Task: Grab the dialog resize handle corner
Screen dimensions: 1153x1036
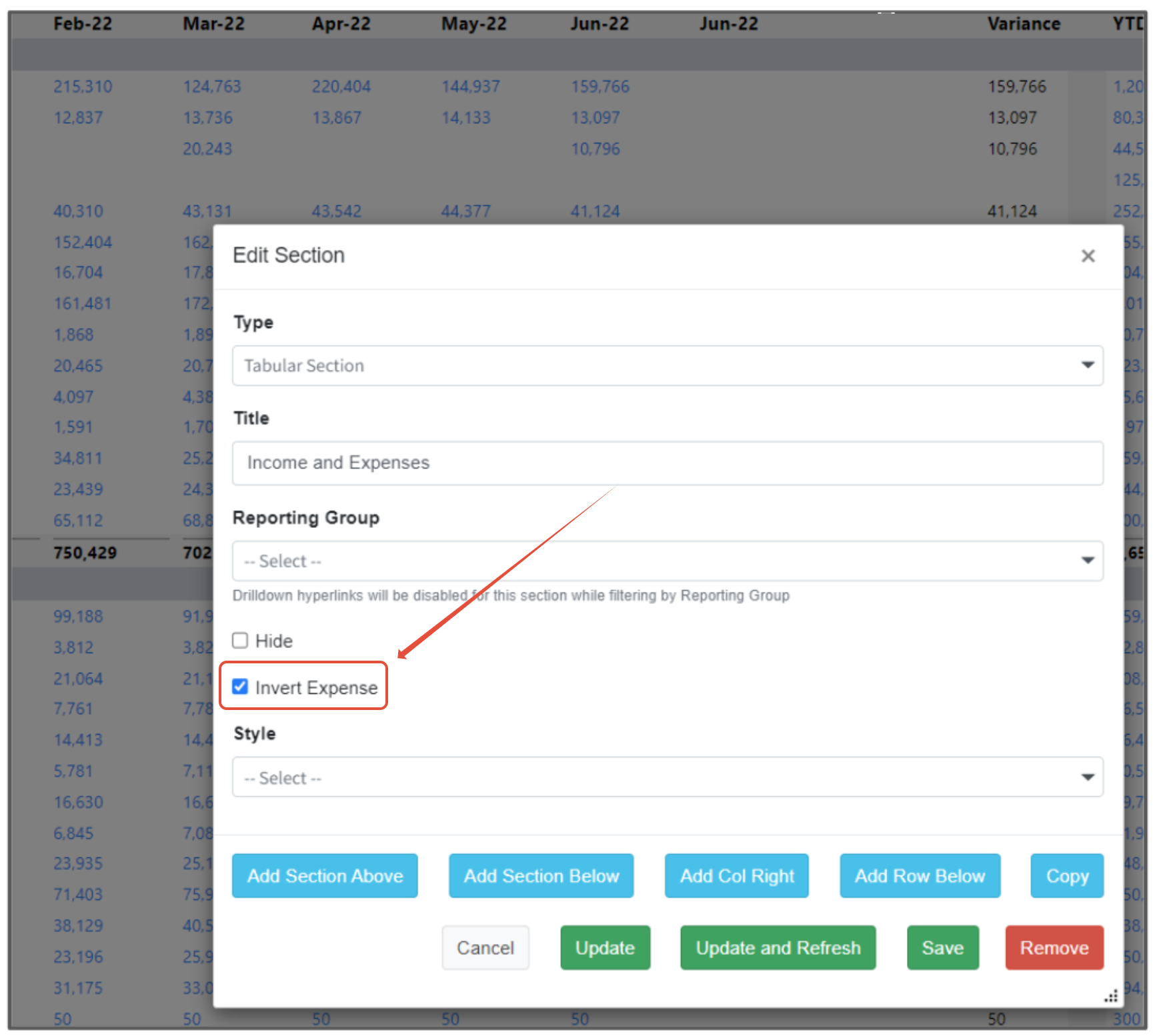Action: (x=1111, y=996)
